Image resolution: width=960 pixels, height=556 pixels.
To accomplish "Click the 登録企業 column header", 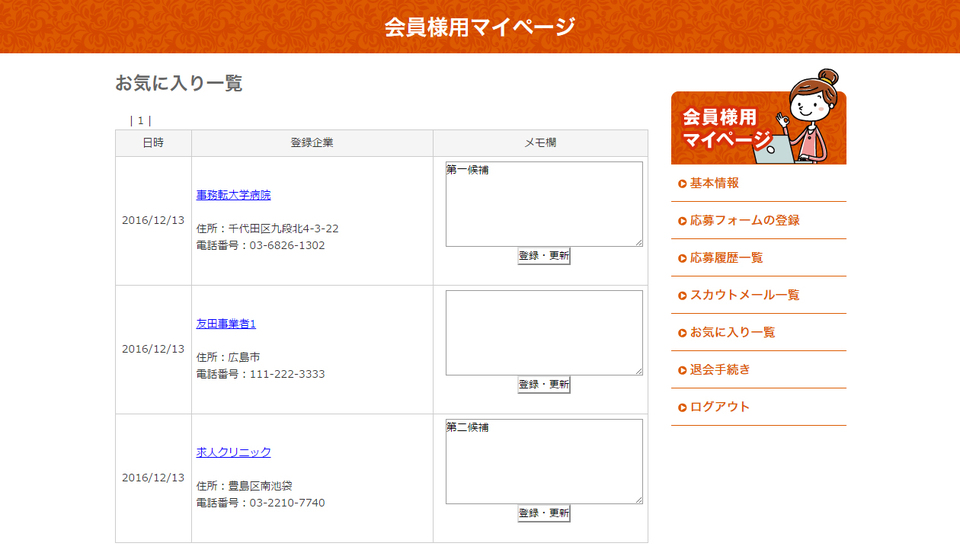I will [312, 143].
